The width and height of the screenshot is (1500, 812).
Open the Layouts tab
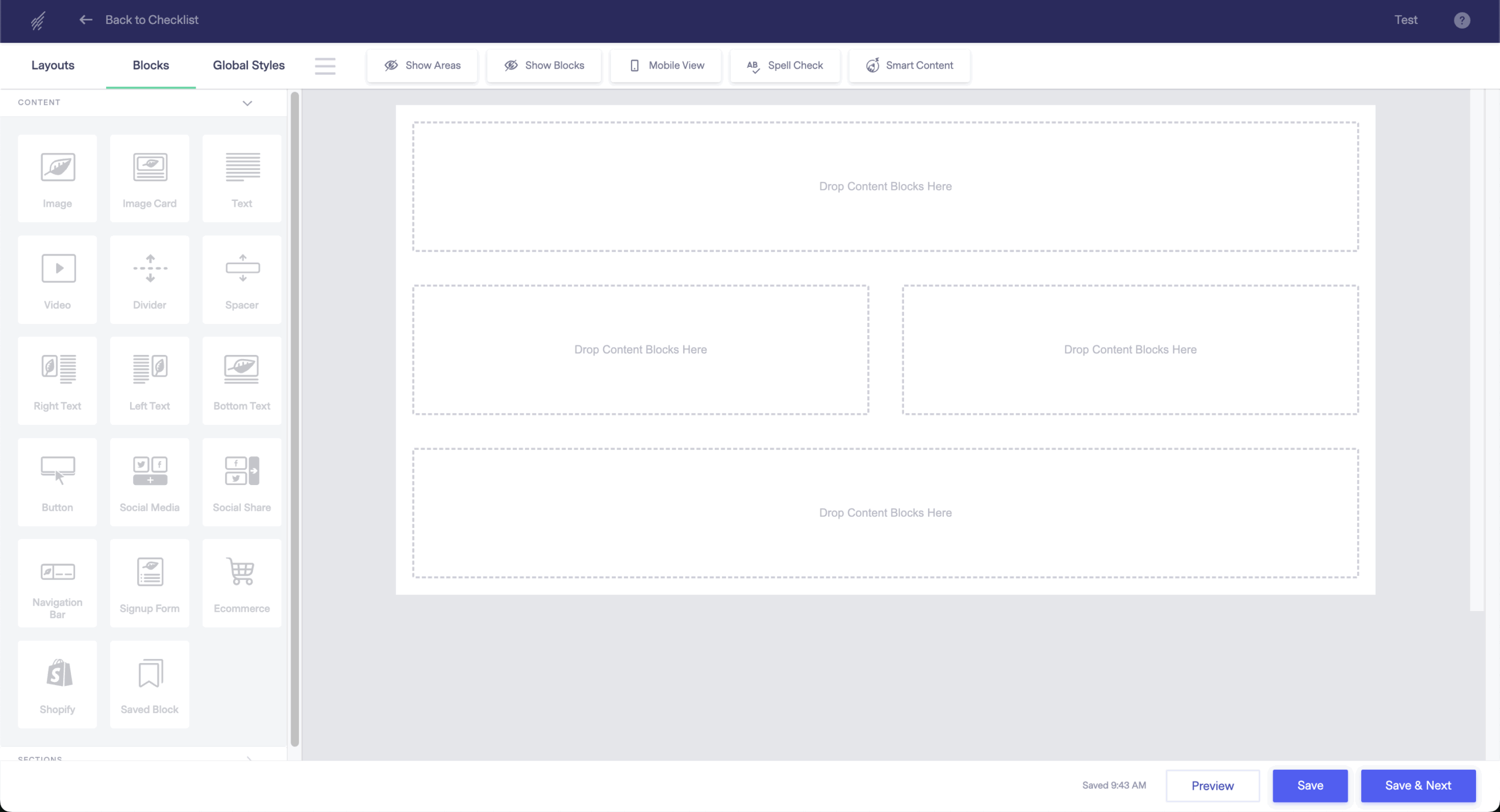(x=53, y=66)
